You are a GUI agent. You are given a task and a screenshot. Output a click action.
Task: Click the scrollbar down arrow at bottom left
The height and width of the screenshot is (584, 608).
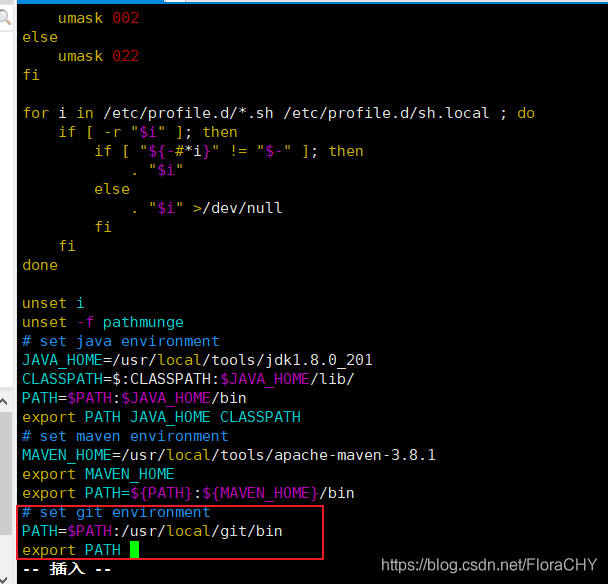click(x=3, y=580)
